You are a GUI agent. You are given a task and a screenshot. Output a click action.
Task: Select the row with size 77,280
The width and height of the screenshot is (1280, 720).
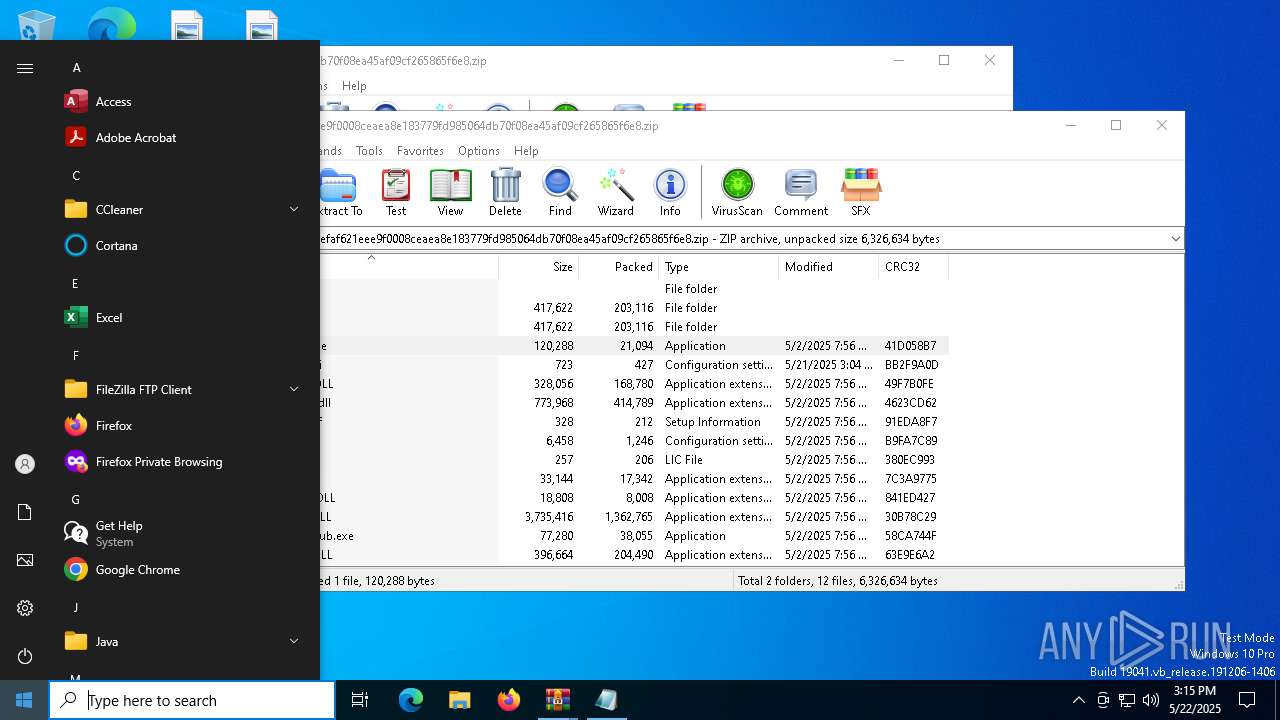[x=634, y=536]
